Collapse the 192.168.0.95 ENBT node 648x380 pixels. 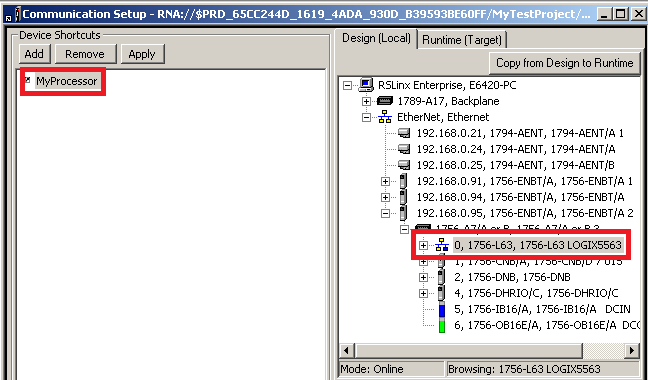[x=385, y=214]
